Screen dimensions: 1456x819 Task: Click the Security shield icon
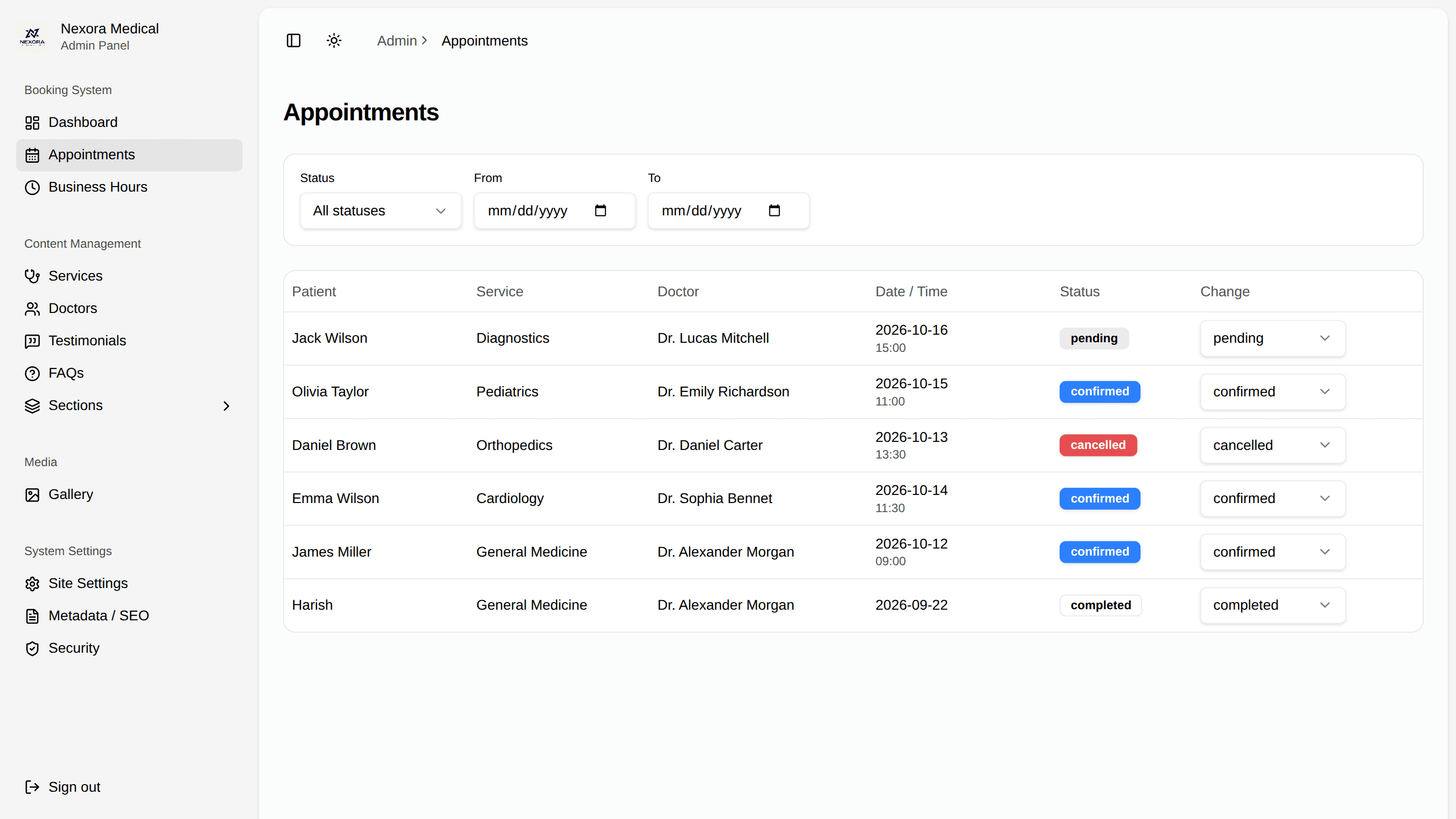pos(32,648)
